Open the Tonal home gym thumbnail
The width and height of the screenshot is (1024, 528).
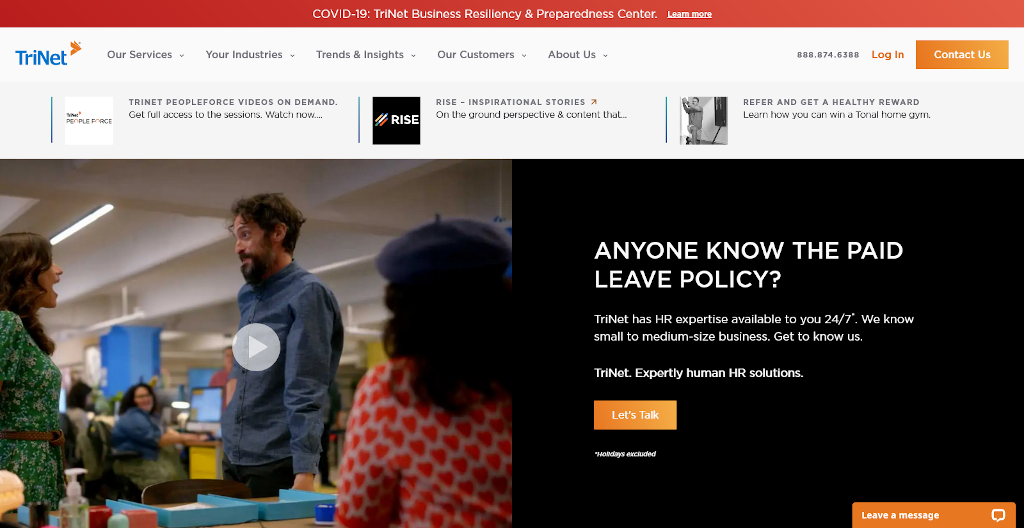tap(703, 120)
